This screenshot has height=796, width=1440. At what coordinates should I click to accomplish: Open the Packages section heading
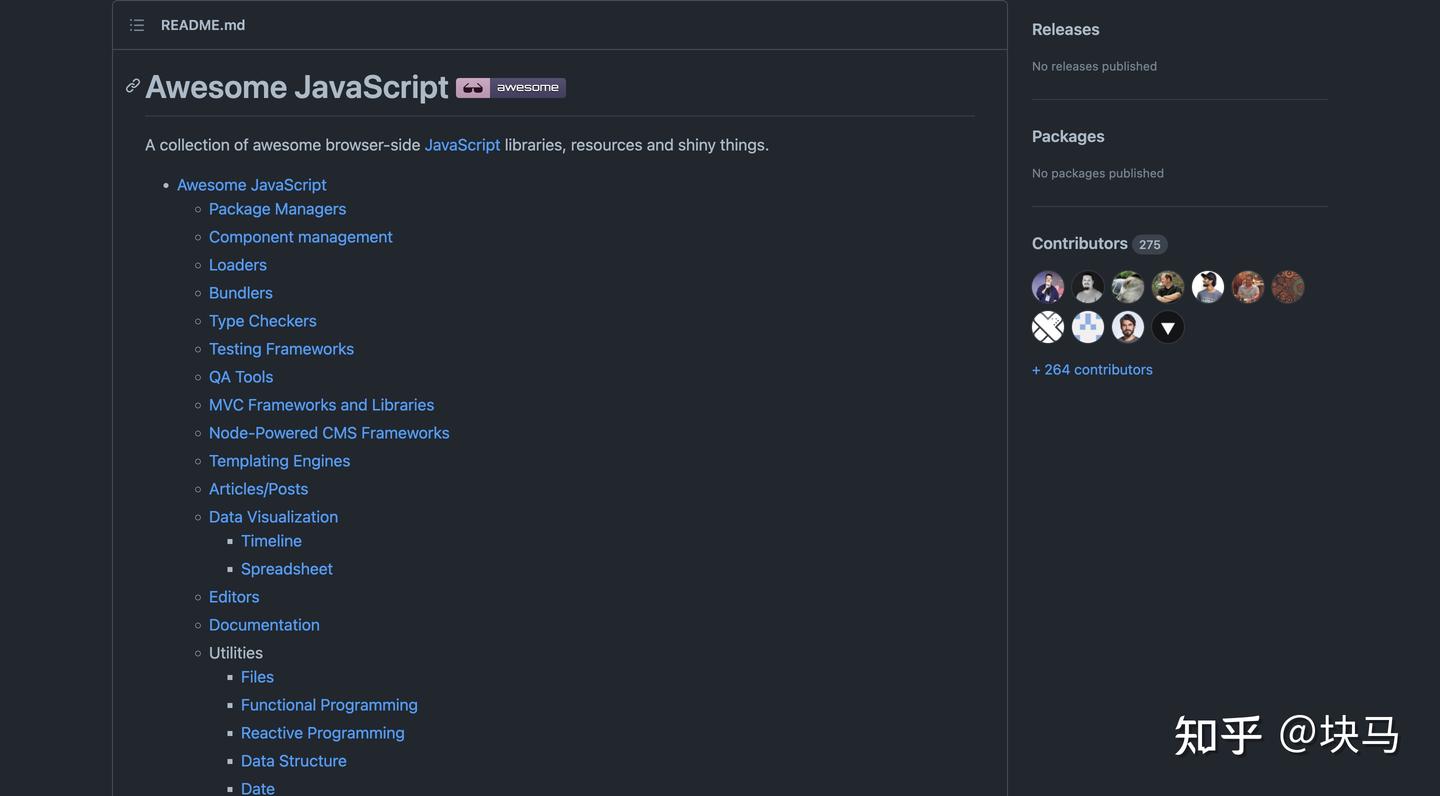pyautogui.click(x=1068, y=137)
